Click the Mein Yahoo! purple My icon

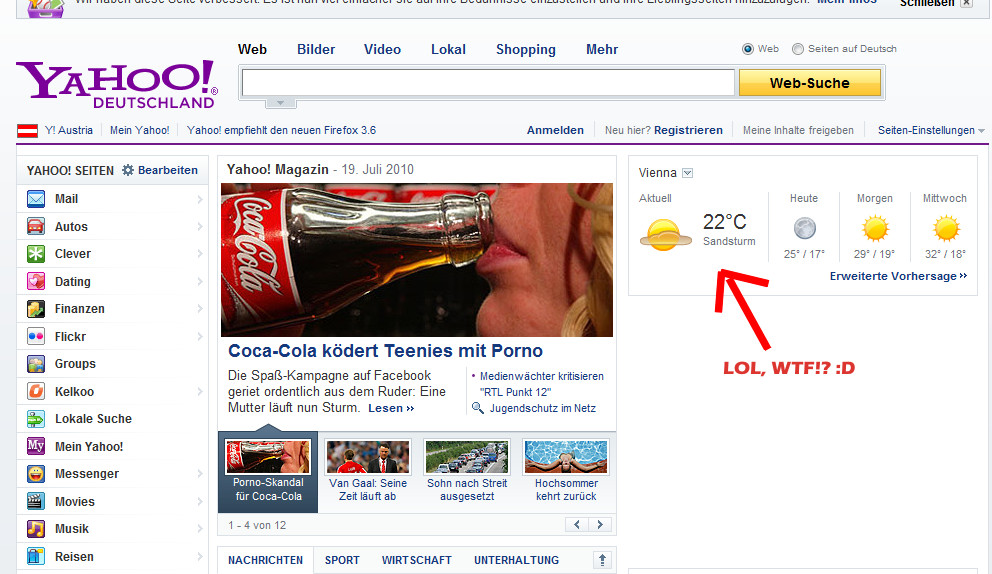[x=36, y=446]
